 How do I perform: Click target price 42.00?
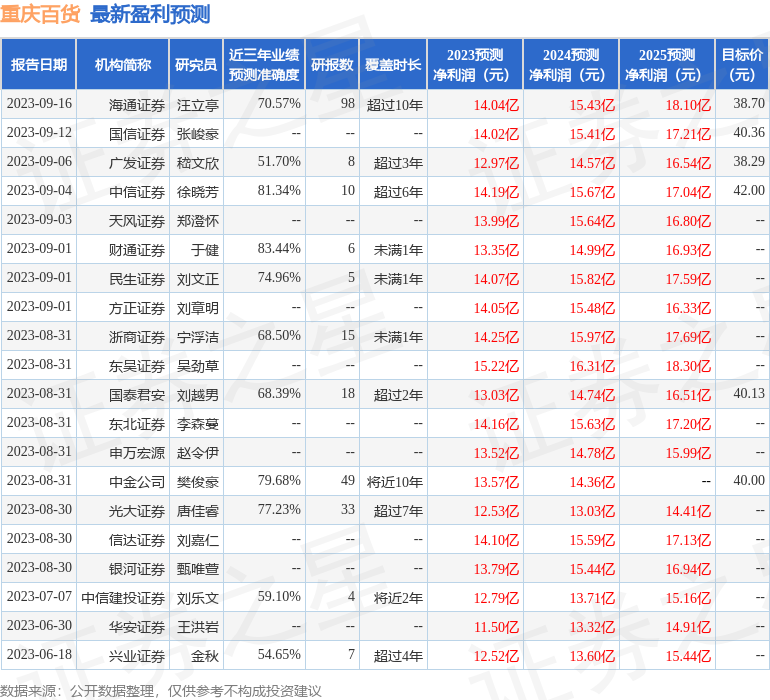click(749, 191)
